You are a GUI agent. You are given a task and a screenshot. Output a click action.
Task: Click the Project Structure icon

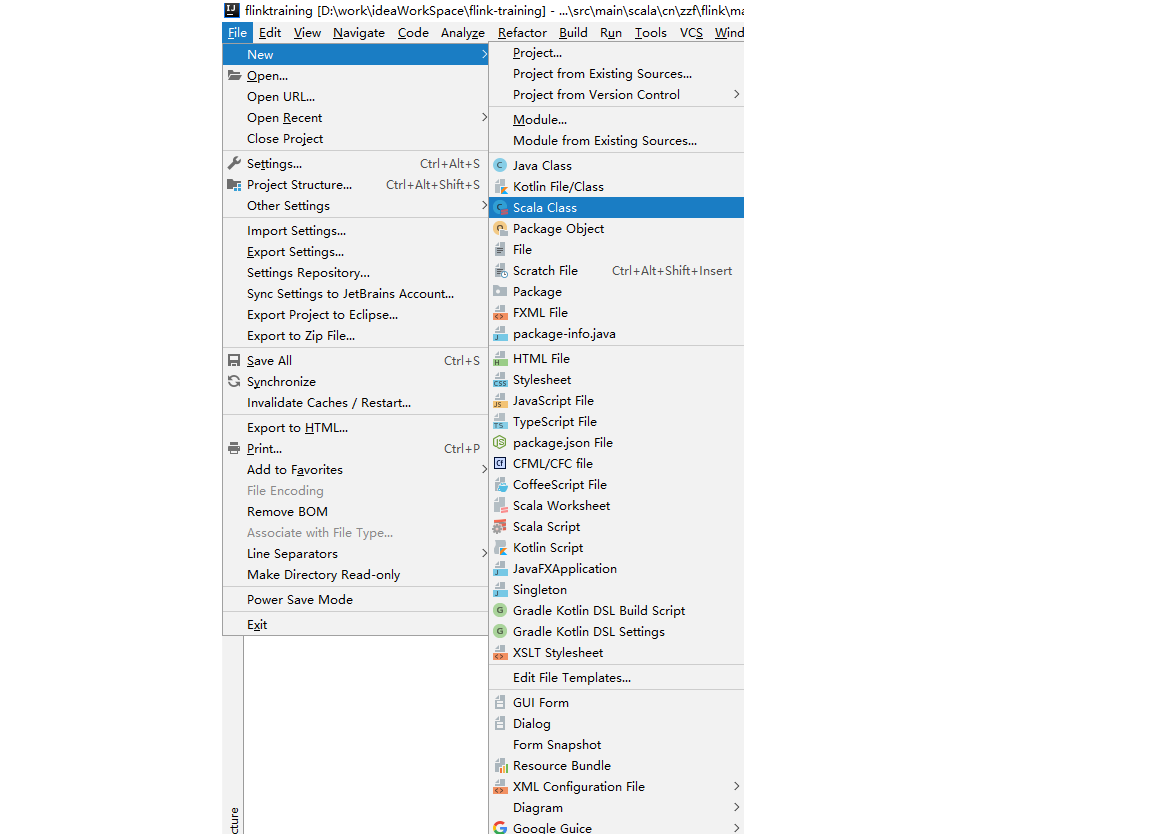point(234,184)
